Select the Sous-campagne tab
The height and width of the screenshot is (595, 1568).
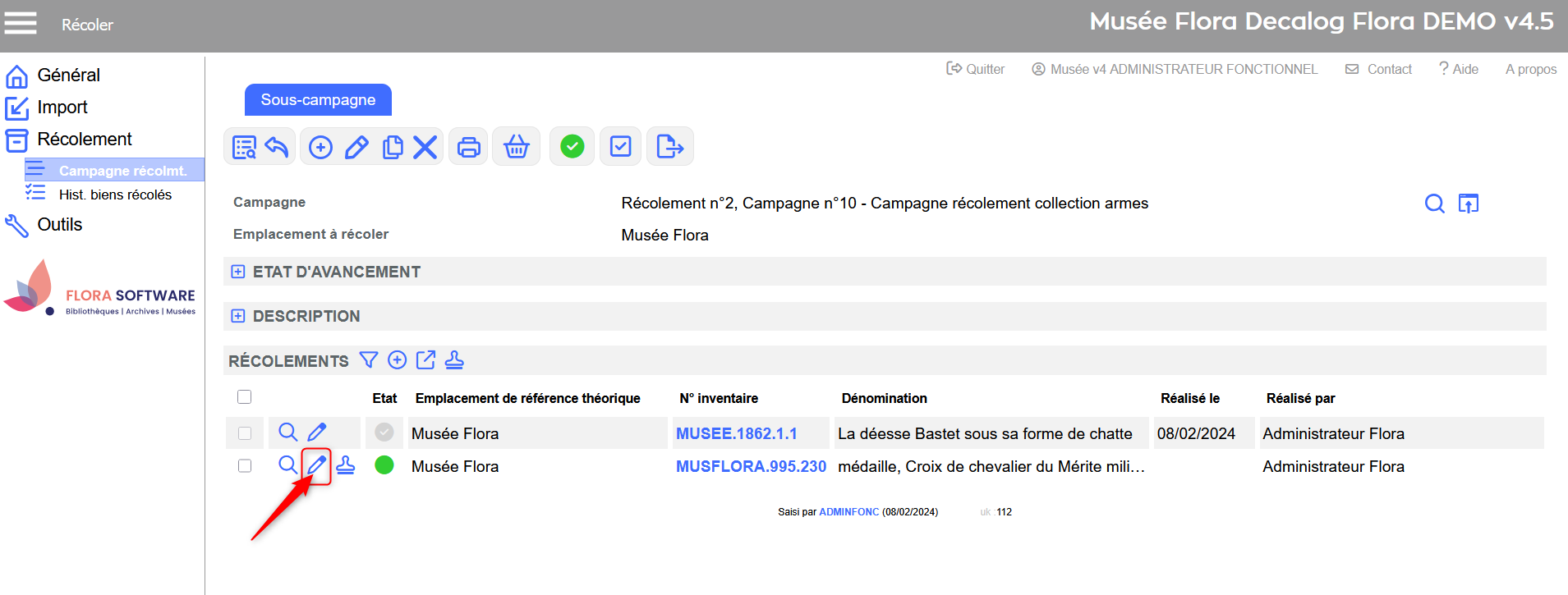coord(318,100)
